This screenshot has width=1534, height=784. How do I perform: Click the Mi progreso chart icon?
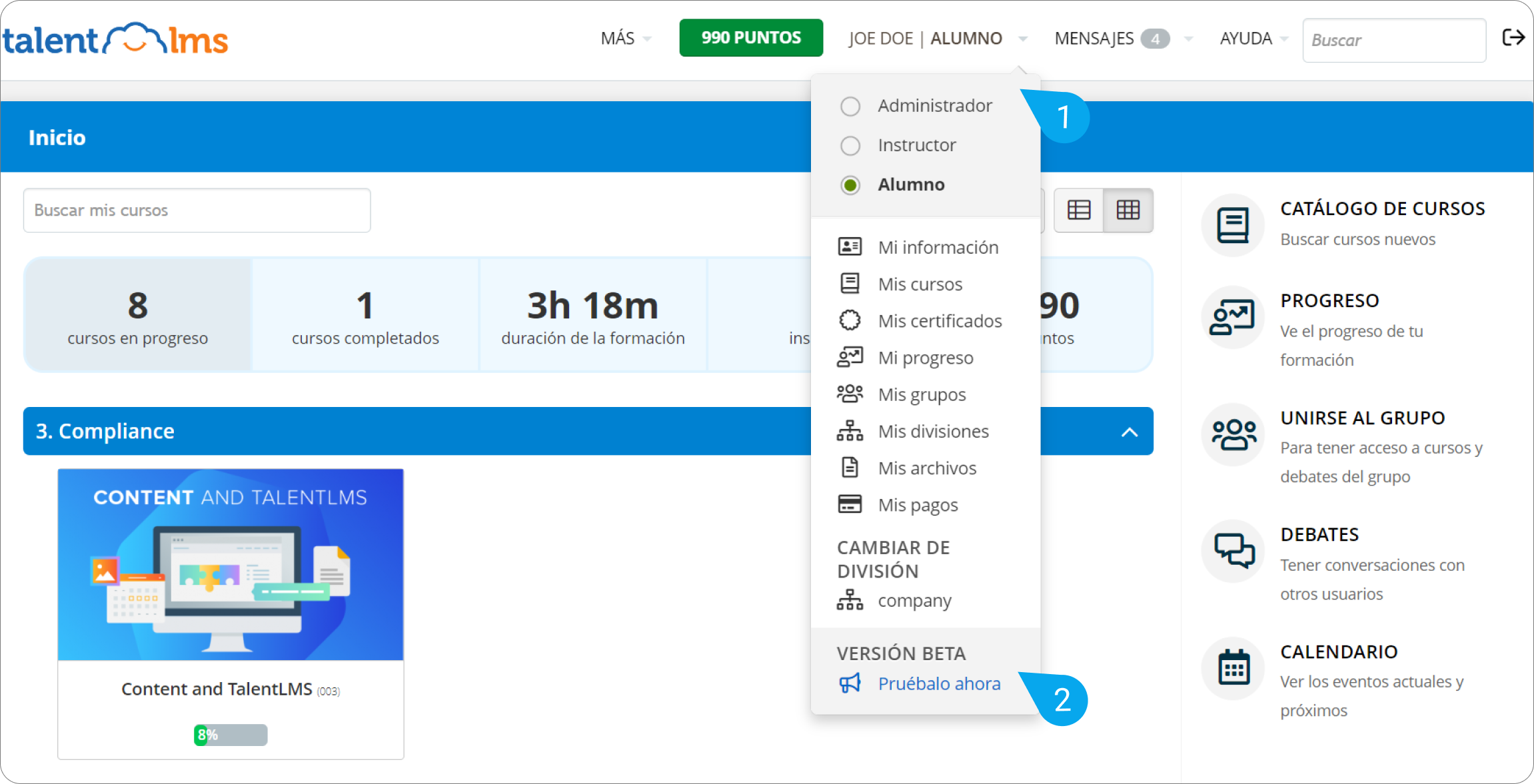pos(850,358)
